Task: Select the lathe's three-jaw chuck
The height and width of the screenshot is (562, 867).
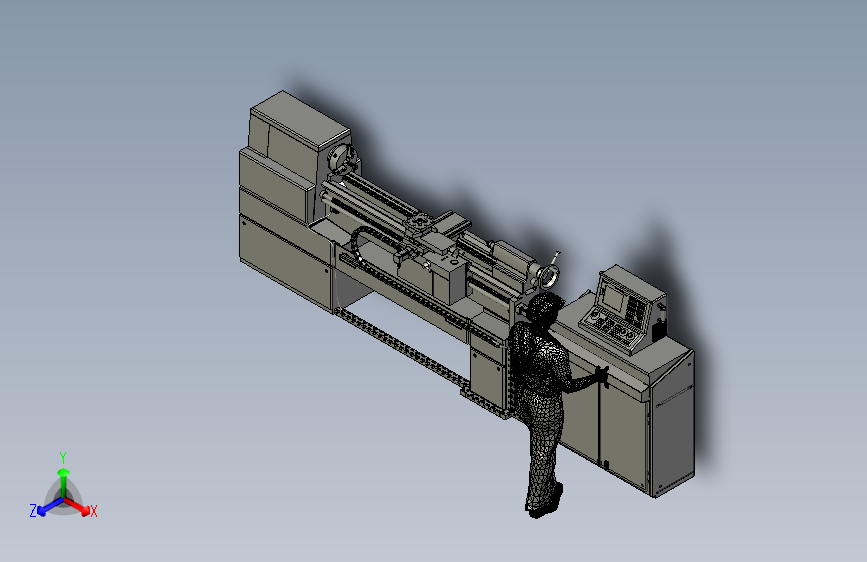Action: 341,157
